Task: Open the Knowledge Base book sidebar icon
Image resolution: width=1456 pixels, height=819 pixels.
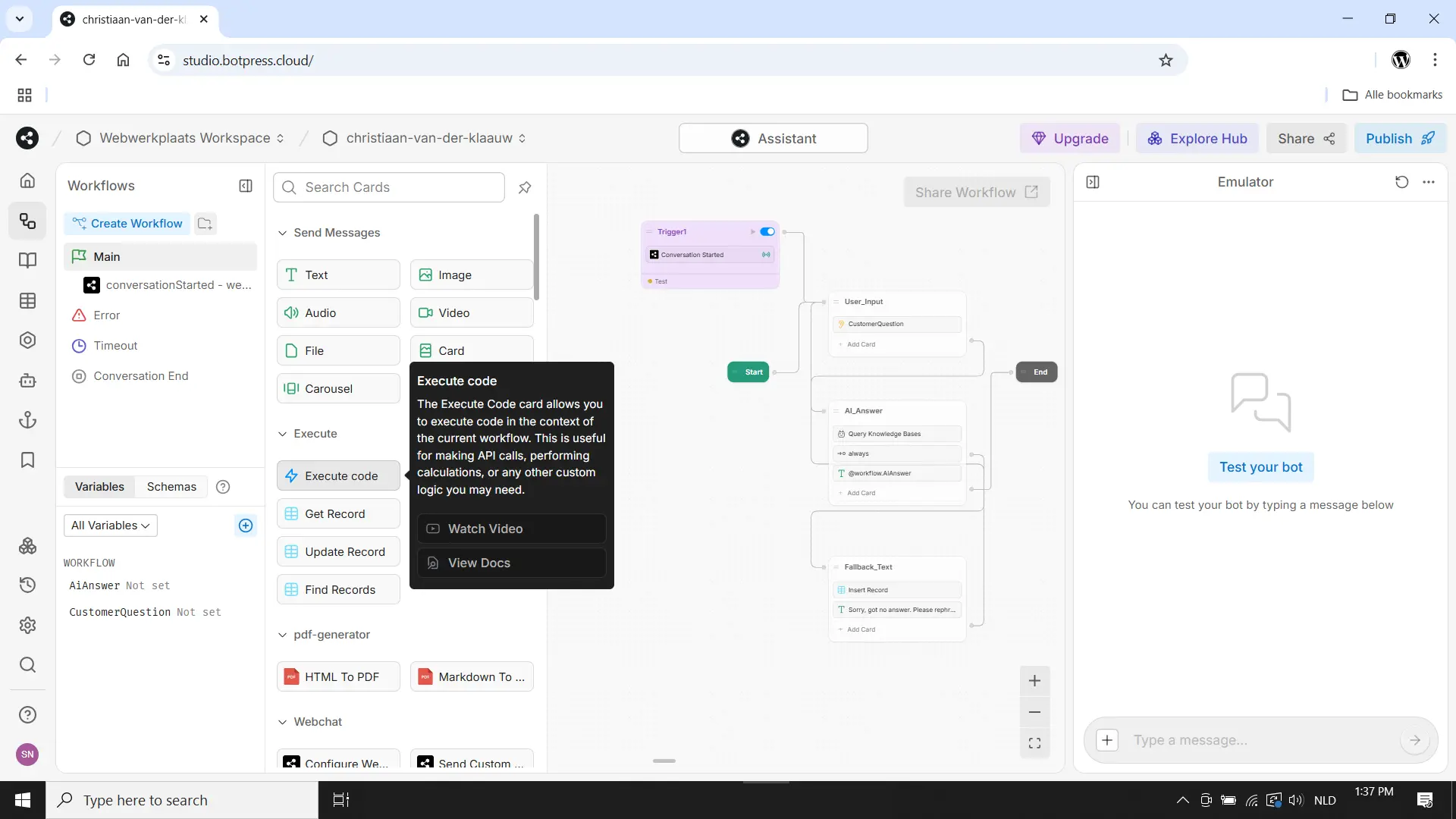Action: pyautogui.click(x=27, y=261)
